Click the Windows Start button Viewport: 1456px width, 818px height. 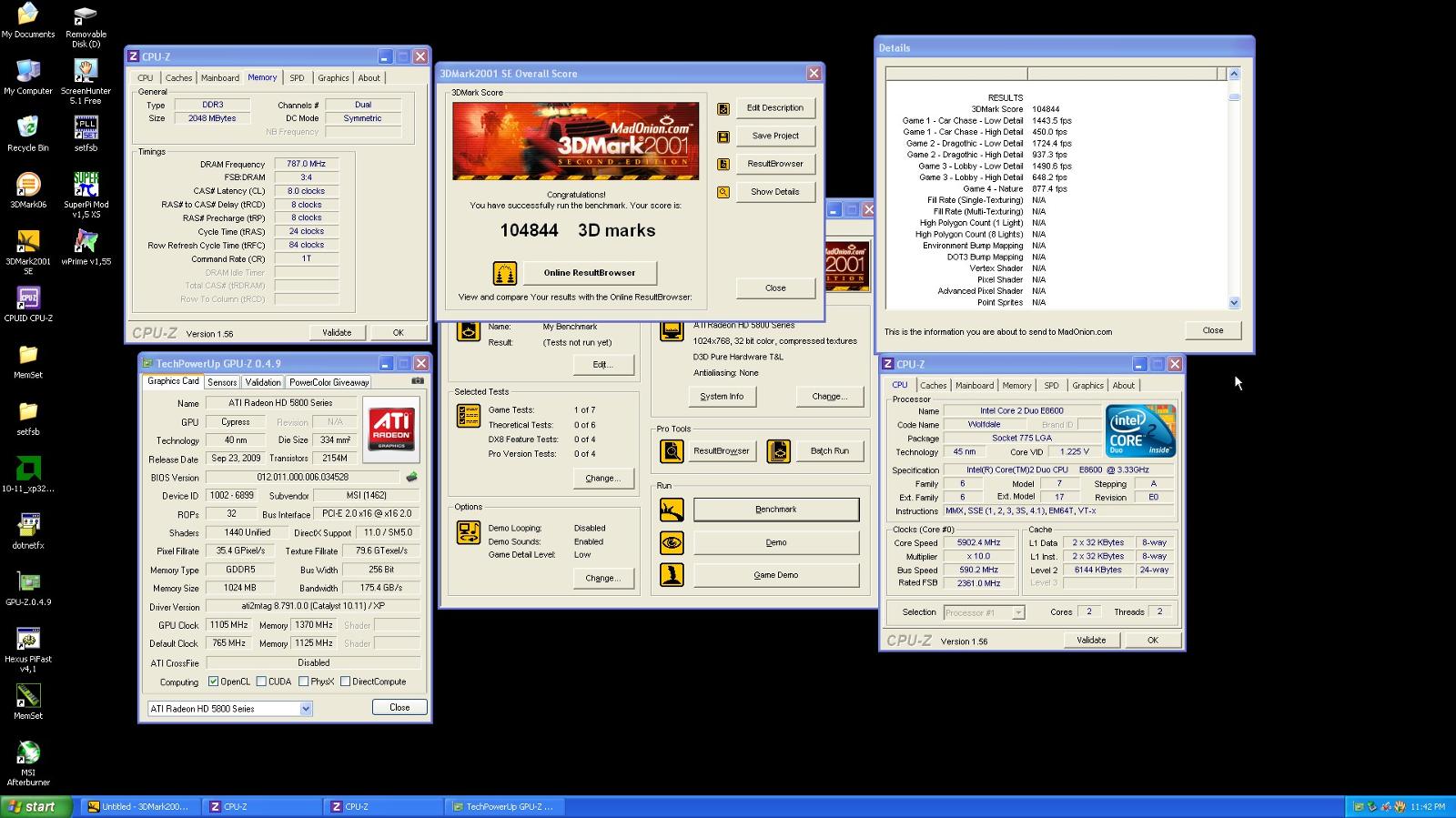[x=35, y=807]
